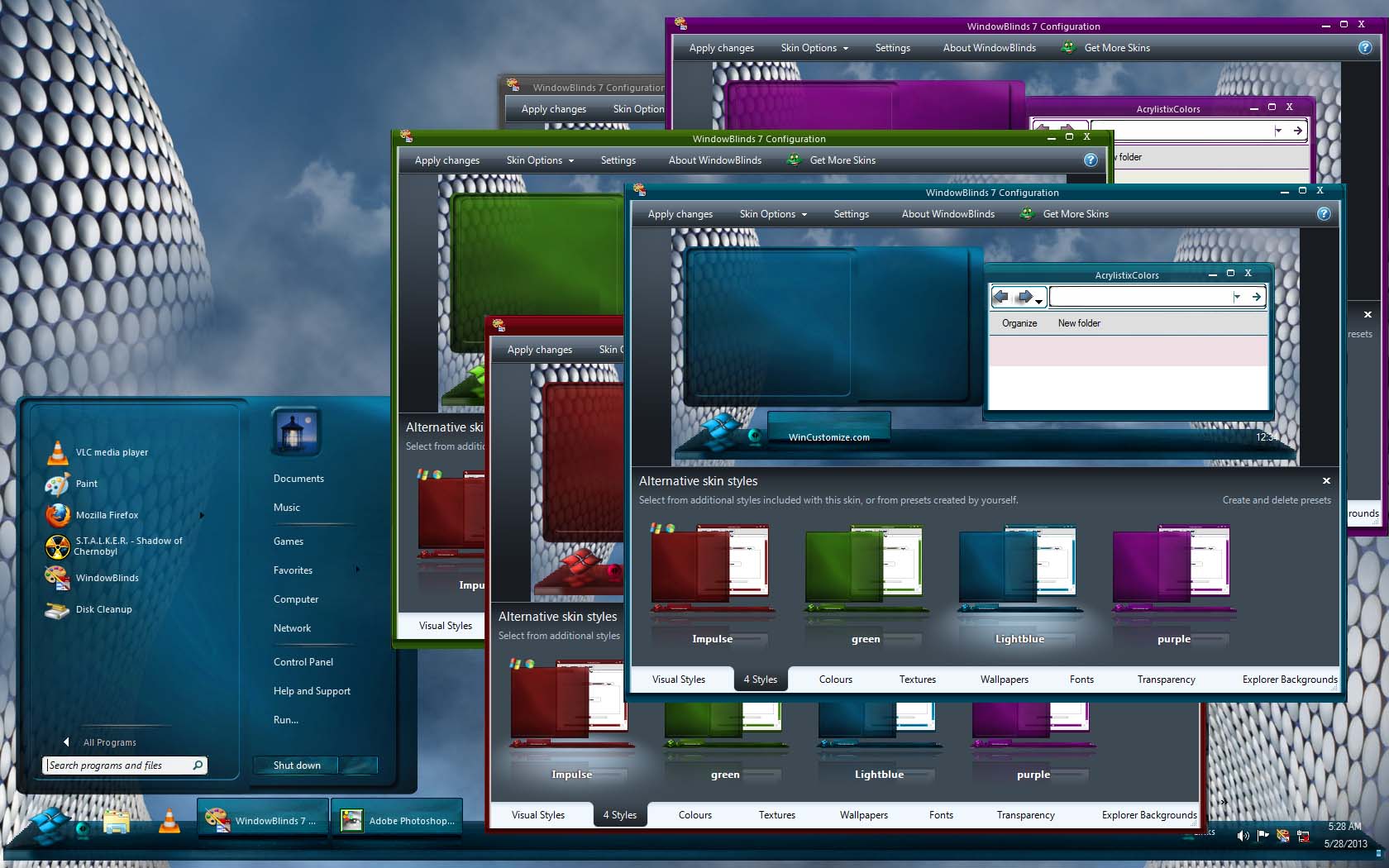Image resolution: width=1389 pixels, height=868 pixels.
Task: Open Settings in the teal window toolbar
Action: click(x=852, y=214)
